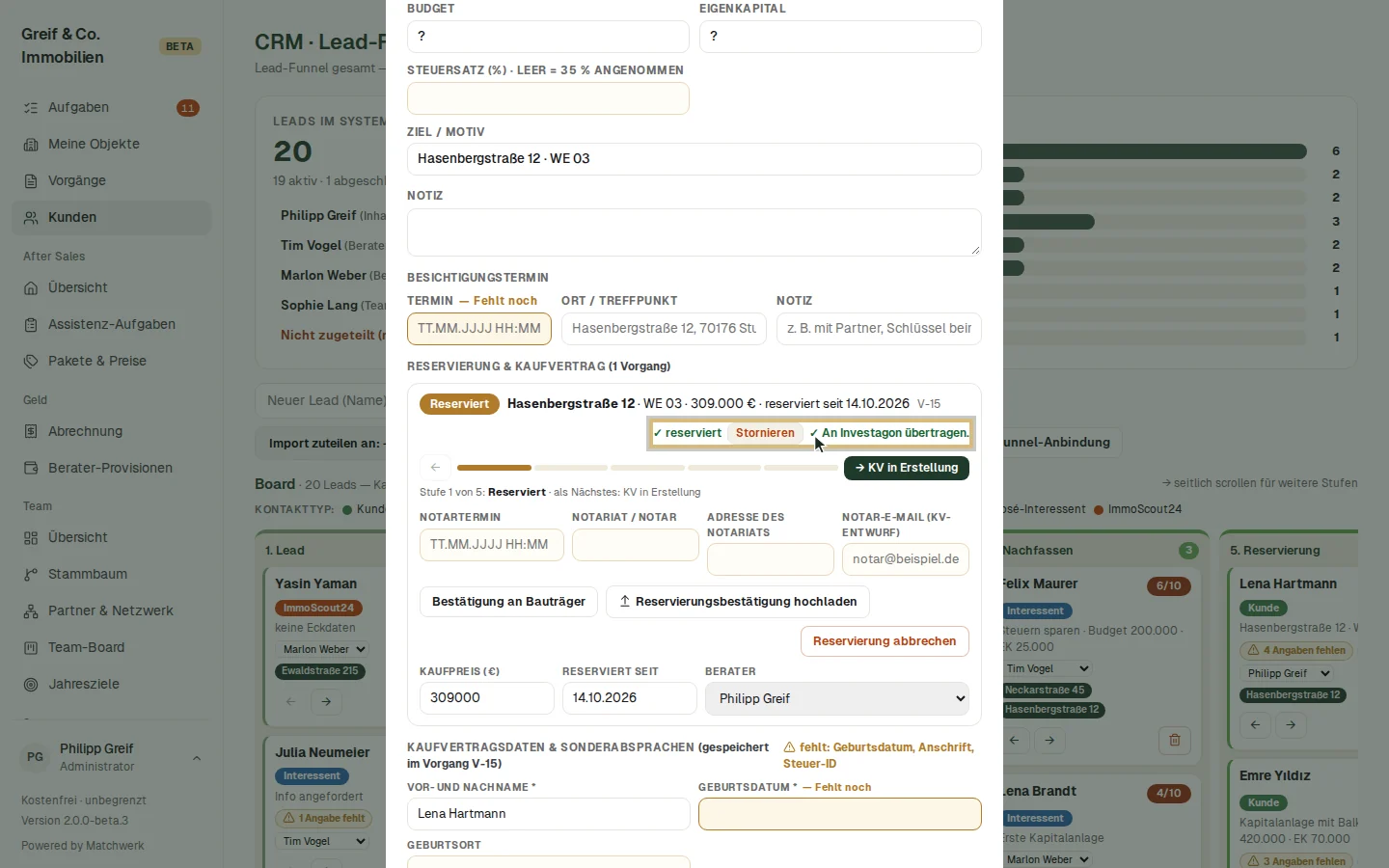
Task: Open Partner & Netzwerk
Action: 111,611
